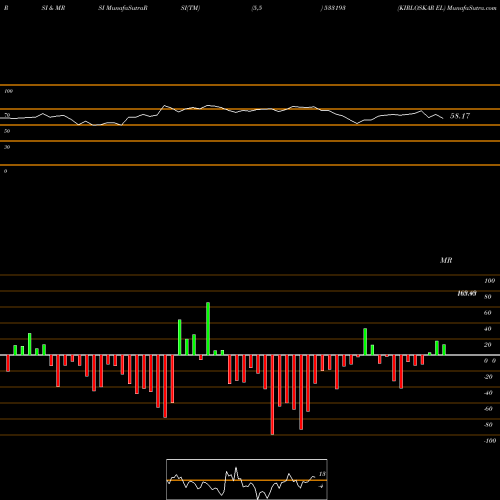Click the value 13 in mini chart
This screenshot has width=500, height=500.
click(x=322, y=474)
